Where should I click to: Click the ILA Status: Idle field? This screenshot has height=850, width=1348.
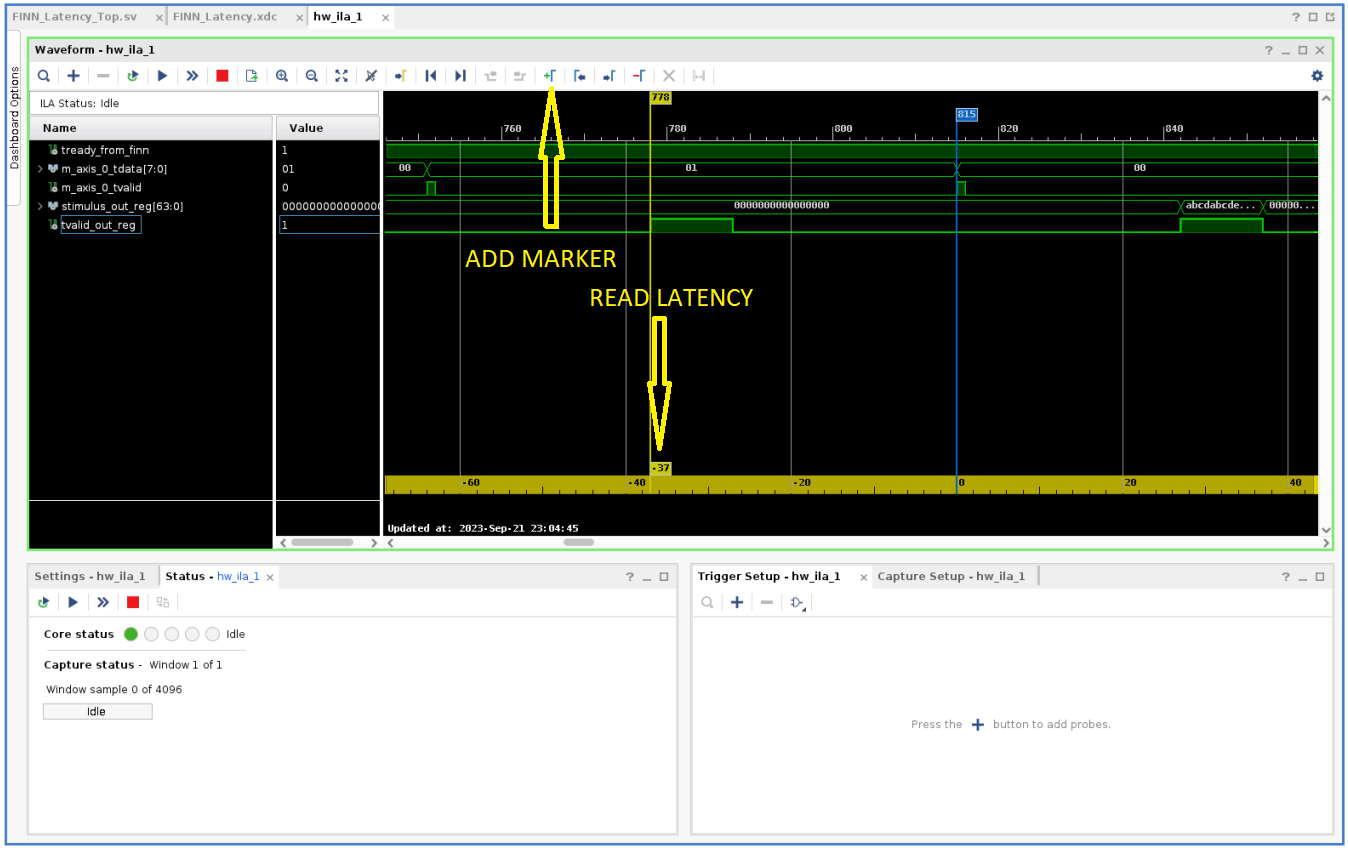[205, 103]
